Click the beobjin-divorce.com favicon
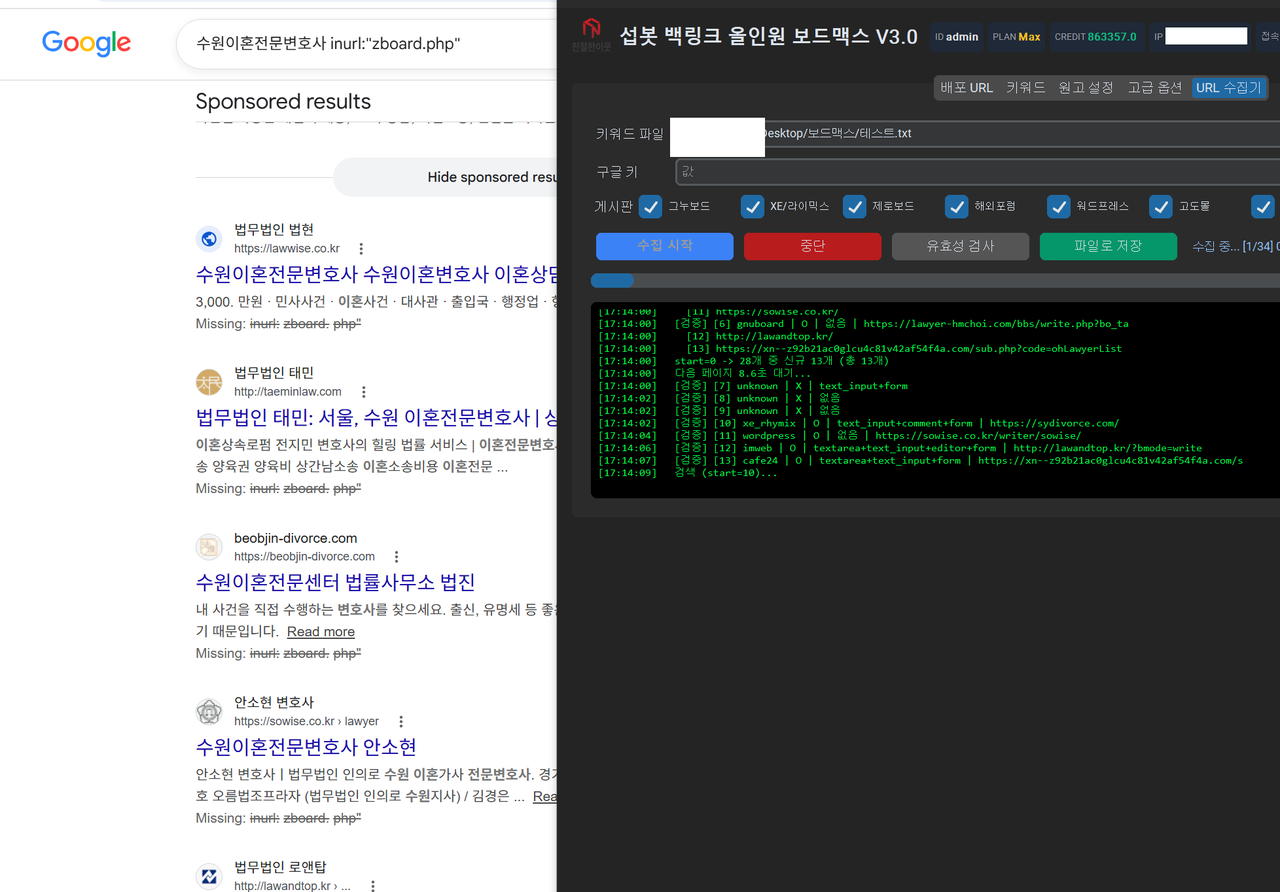Viewport: 1280px width, 892px height. (209, 547)
